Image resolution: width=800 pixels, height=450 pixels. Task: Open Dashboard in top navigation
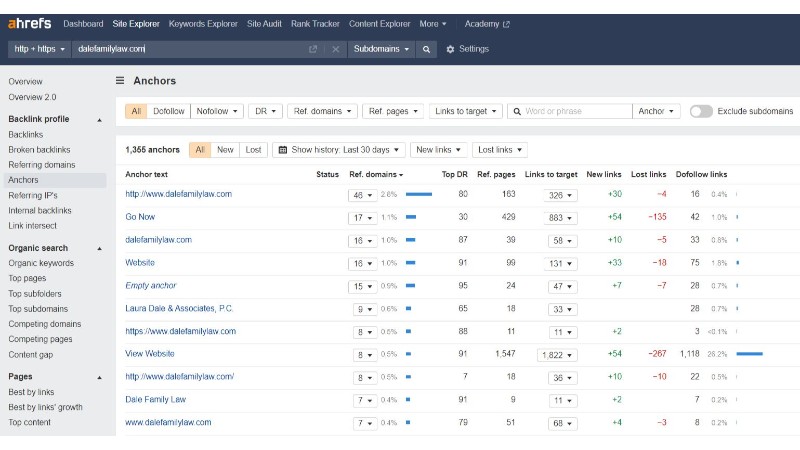coord(83,24)
